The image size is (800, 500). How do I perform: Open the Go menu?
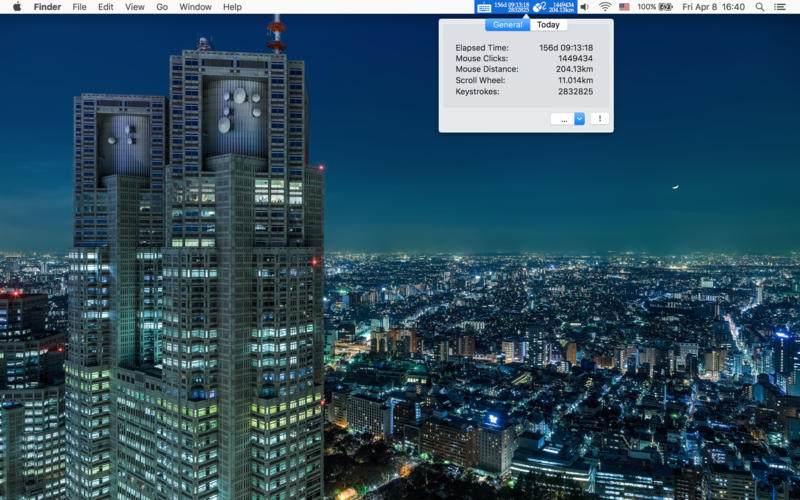pos(162,7)
